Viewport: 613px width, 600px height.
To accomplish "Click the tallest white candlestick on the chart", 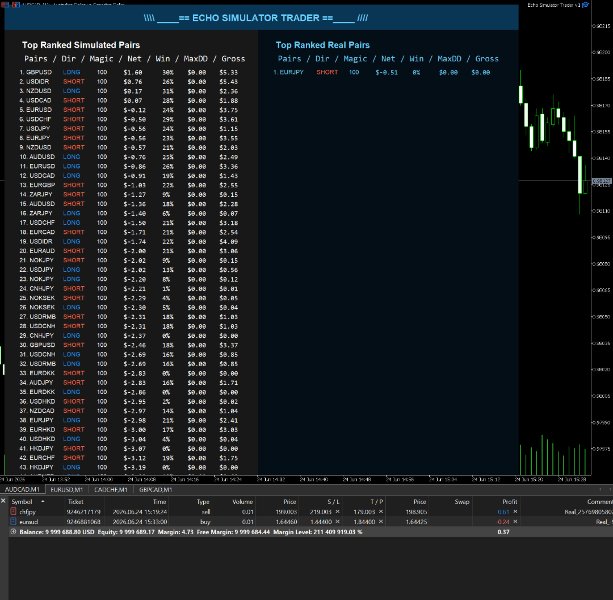I will click(x=580, y=174).
